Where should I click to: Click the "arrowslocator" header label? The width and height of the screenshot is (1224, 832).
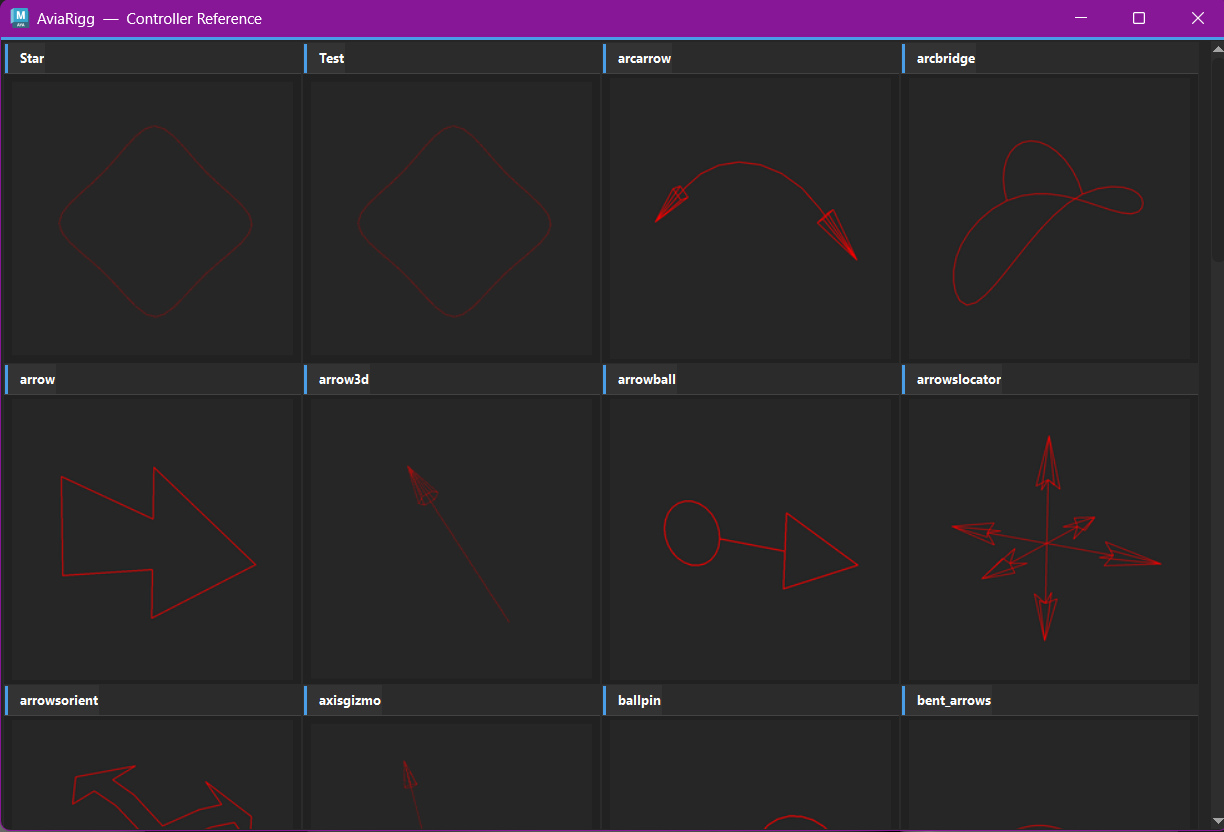pyautogui.click(x=958, y=379)
